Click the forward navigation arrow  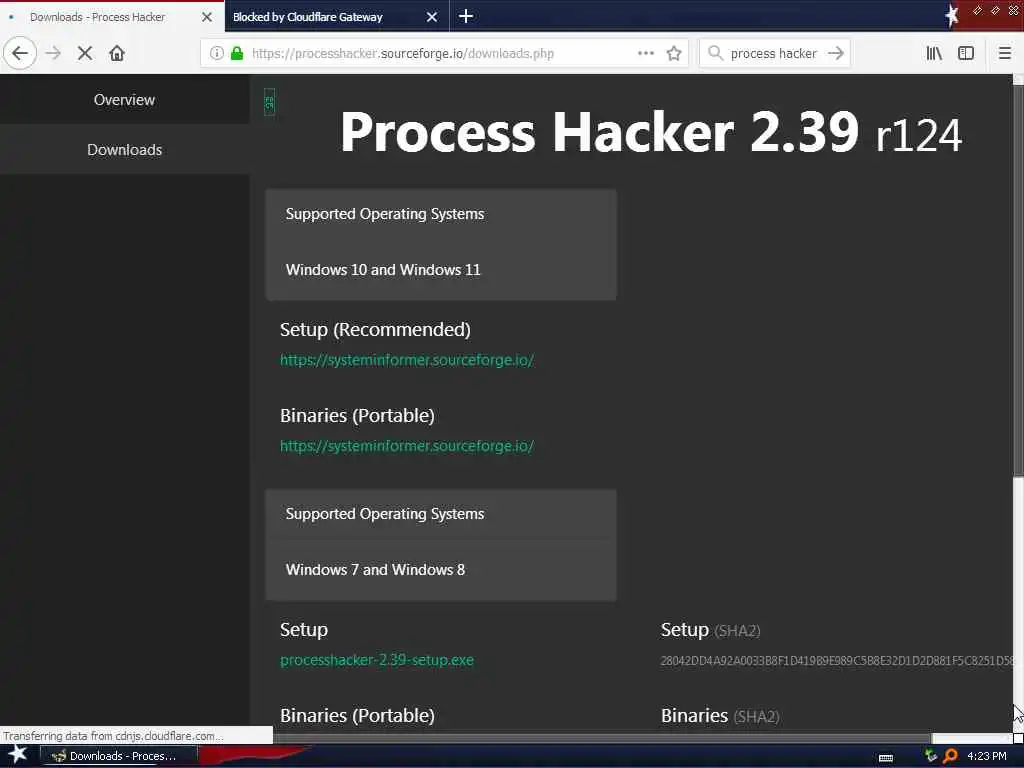(54, 53)
